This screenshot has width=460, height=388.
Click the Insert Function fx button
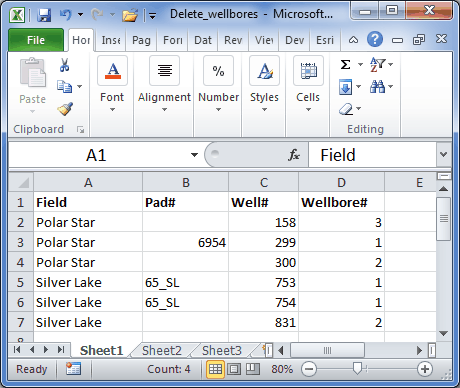point(294,155)
